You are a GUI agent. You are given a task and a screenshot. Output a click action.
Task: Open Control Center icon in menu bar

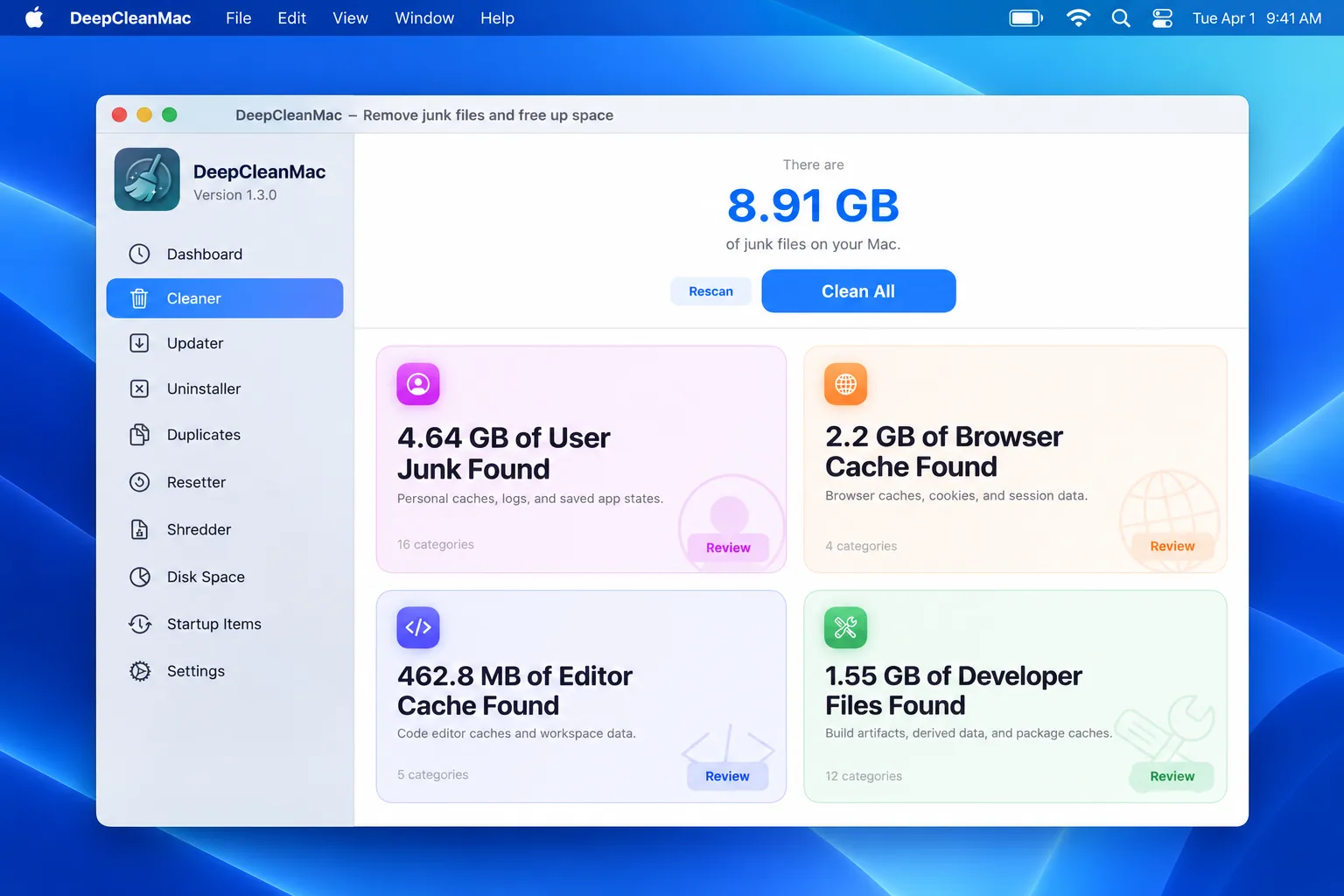(1162, 17)
